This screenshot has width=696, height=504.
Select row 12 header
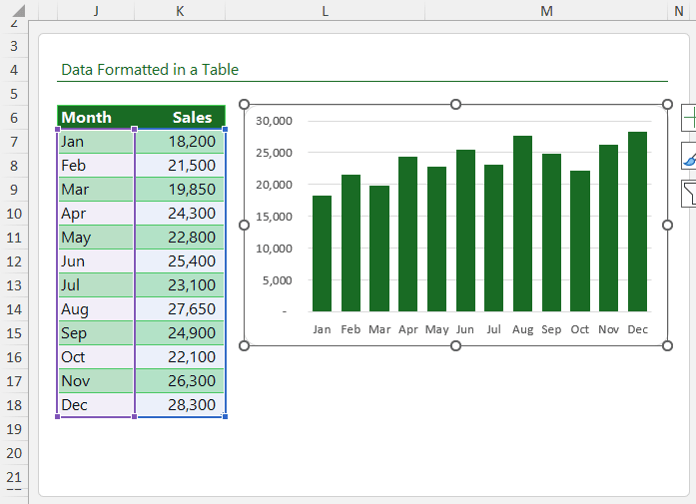(14, 261)
